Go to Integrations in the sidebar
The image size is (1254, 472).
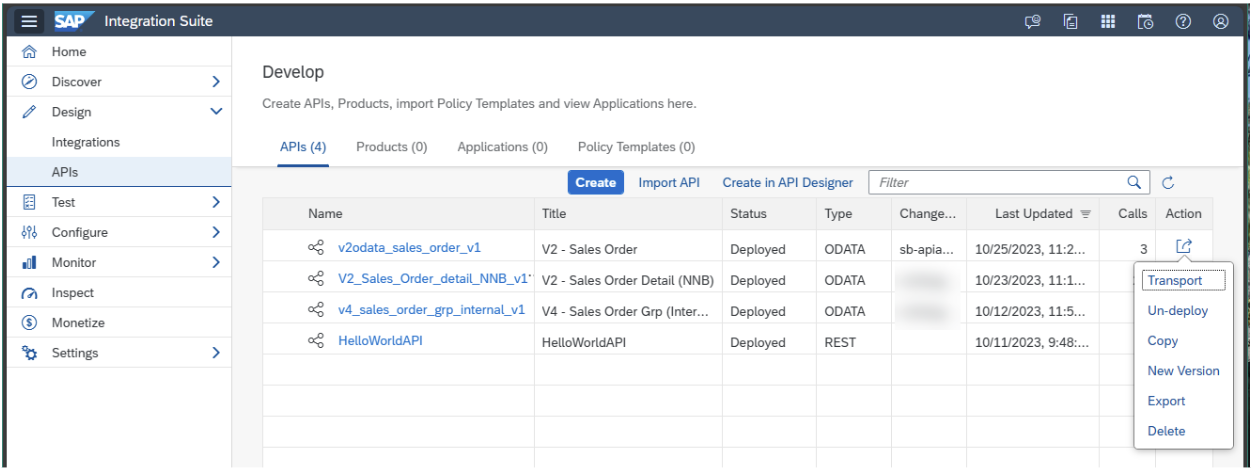(x=86, y=142)
